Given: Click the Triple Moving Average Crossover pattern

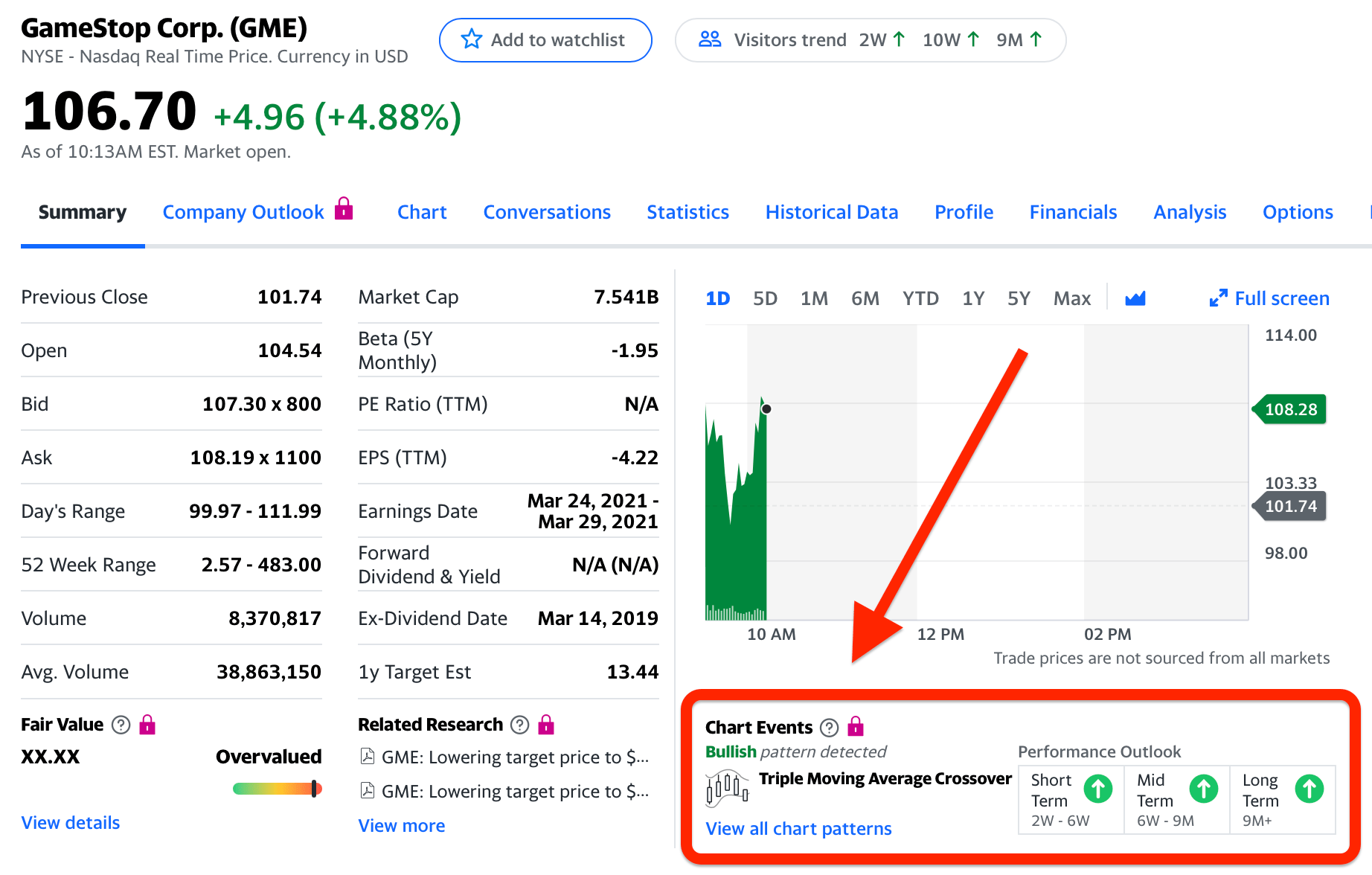Looking at the screenshot, I should [x=885, y=779].
